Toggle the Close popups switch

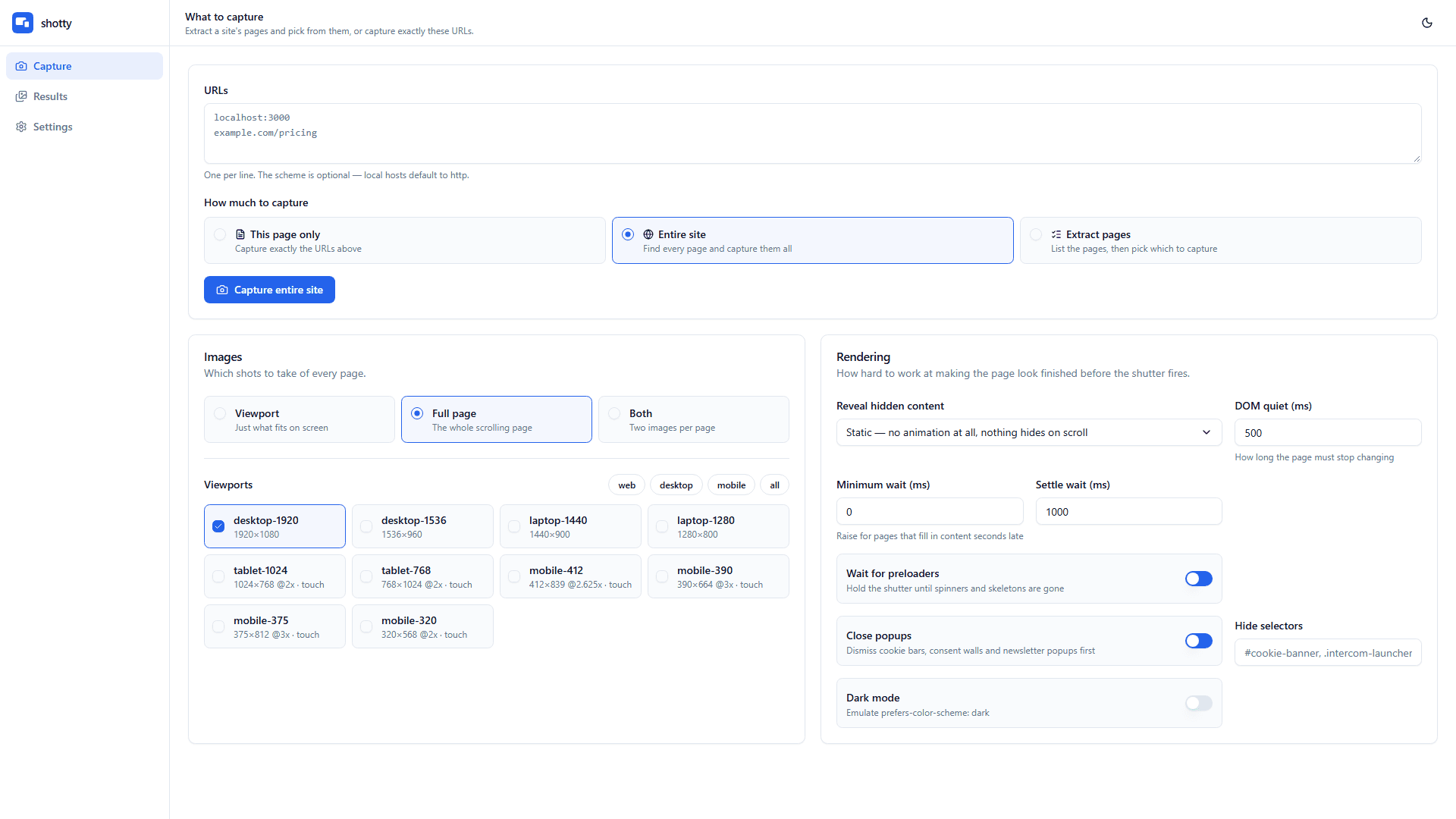tap(1198, 641)
